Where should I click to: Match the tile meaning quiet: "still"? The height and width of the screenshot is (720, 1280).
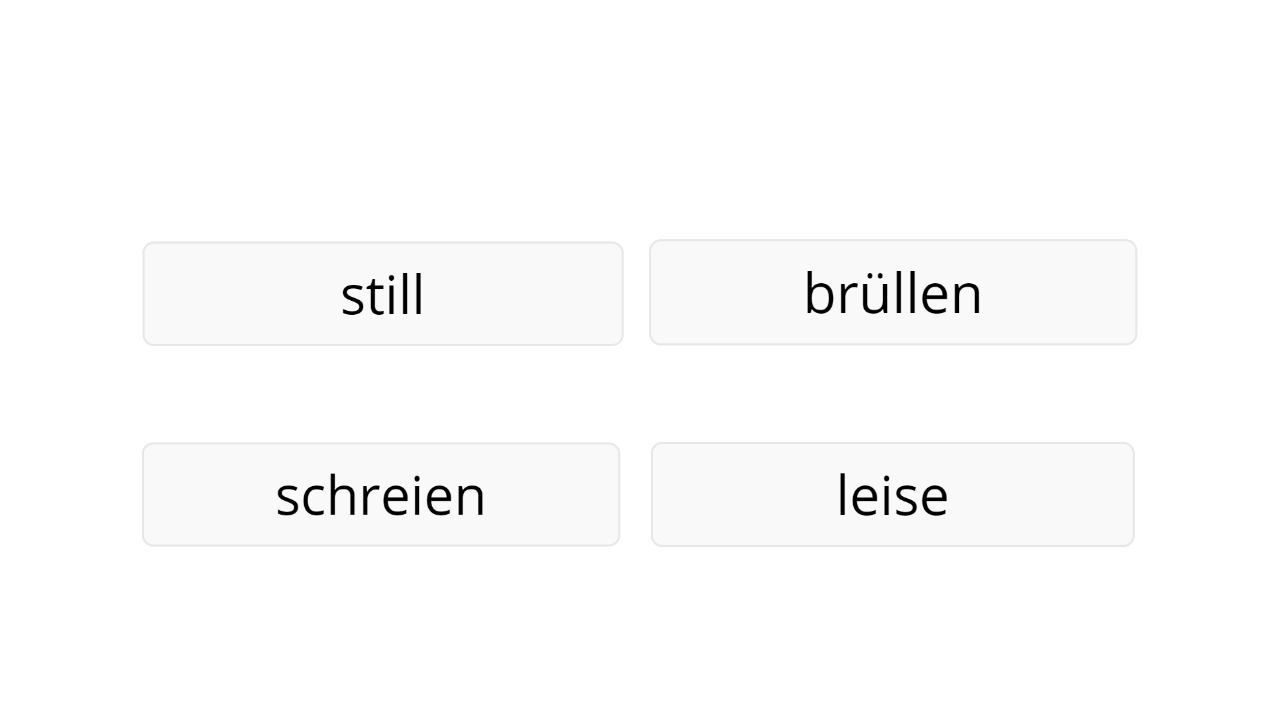pos(383,294)
